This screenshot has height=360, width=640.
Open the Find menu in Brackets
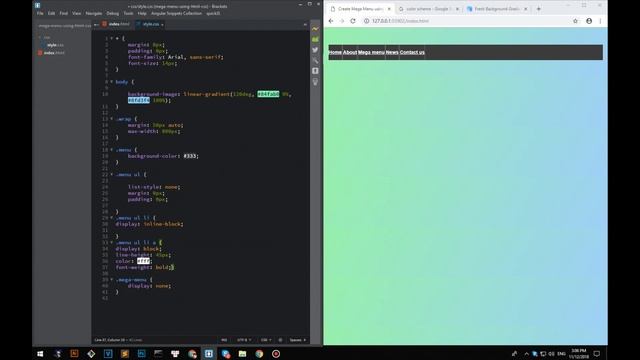pyautogui.click(x=63, y=13)
